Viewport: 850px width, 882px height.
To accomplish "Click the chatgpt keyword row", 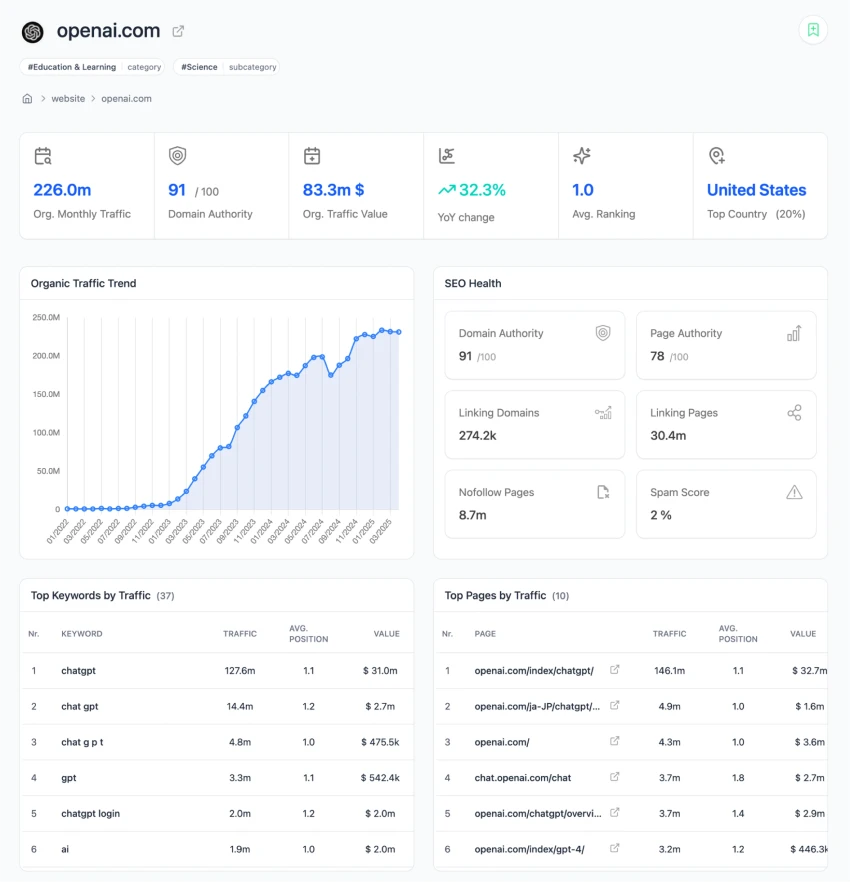I will pos(217,670).
